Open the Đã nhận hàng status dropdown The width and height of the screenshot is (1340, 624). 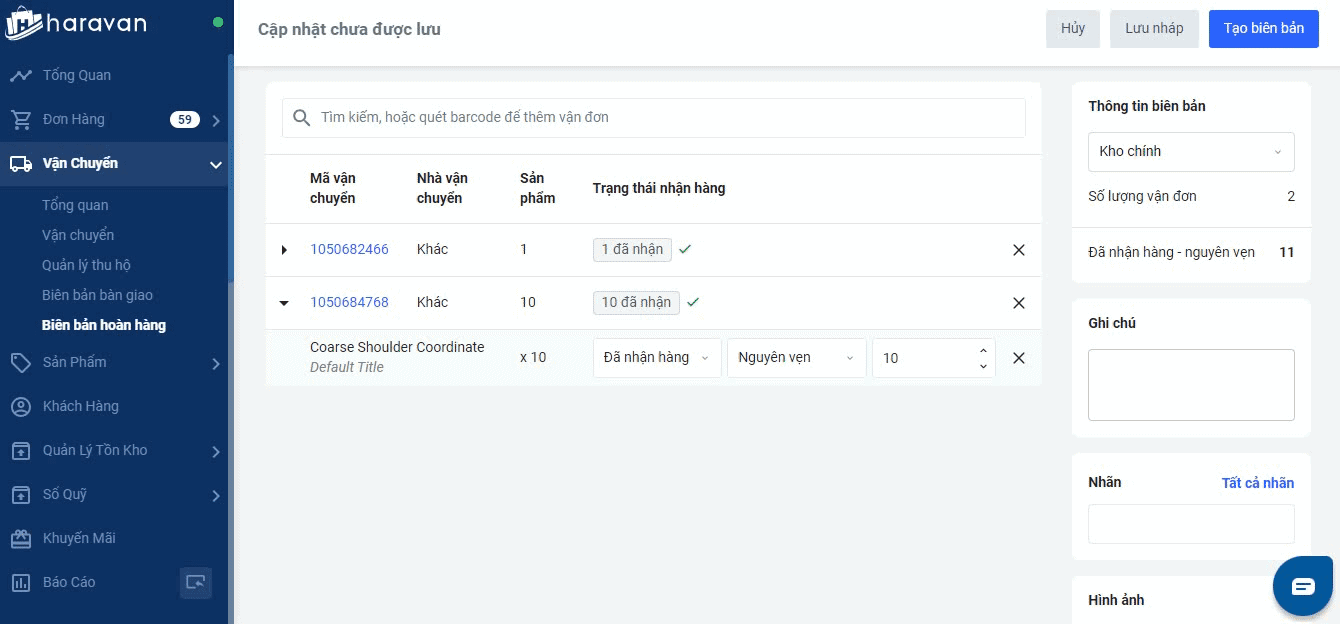click(x=656, y=358)
